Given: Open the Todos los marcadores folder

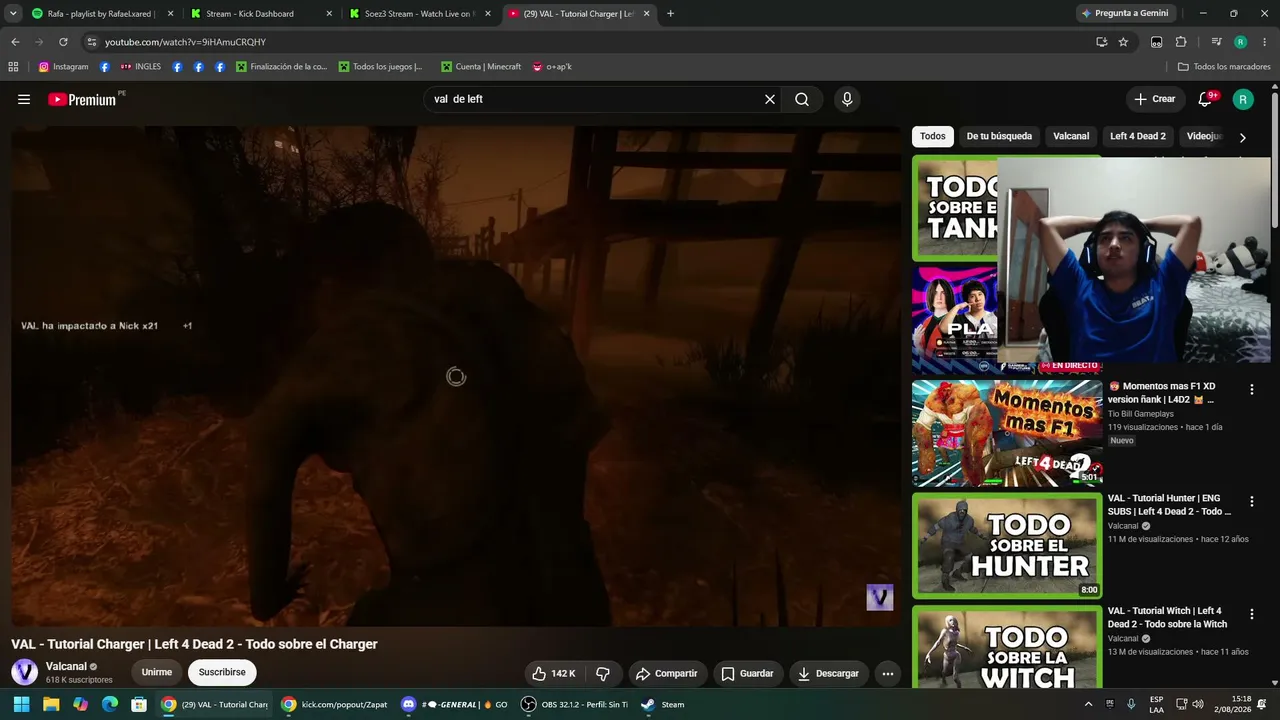Looking at the screenshot, I should point(1224,67).
